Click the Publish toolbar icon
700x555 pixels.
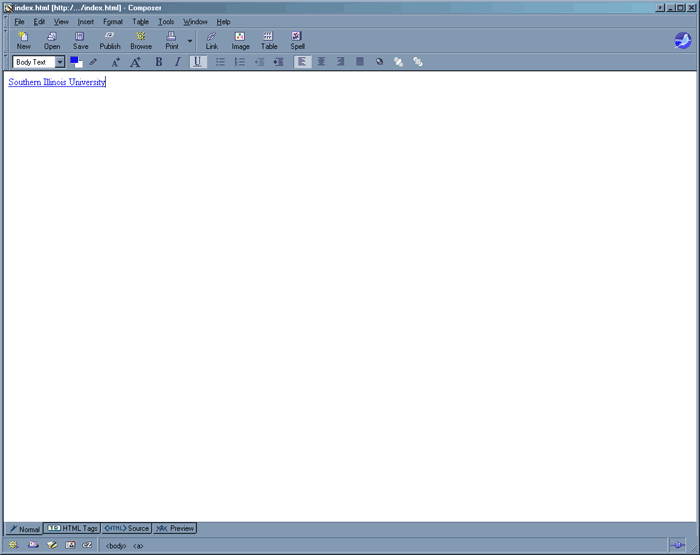pos(110,40)
